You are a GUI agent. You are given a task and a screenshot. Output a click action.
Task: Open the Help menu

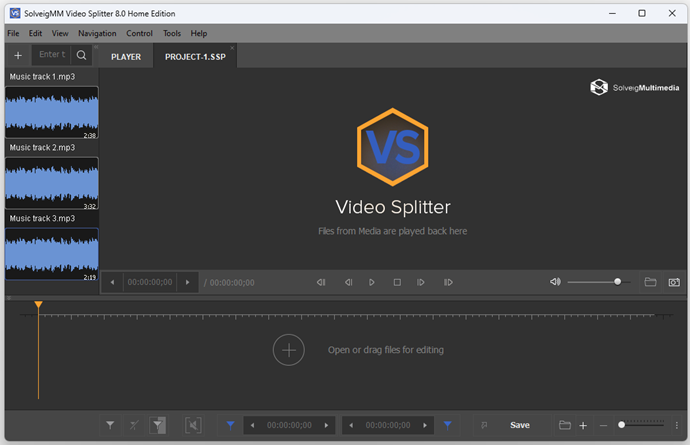coord(198,33)
